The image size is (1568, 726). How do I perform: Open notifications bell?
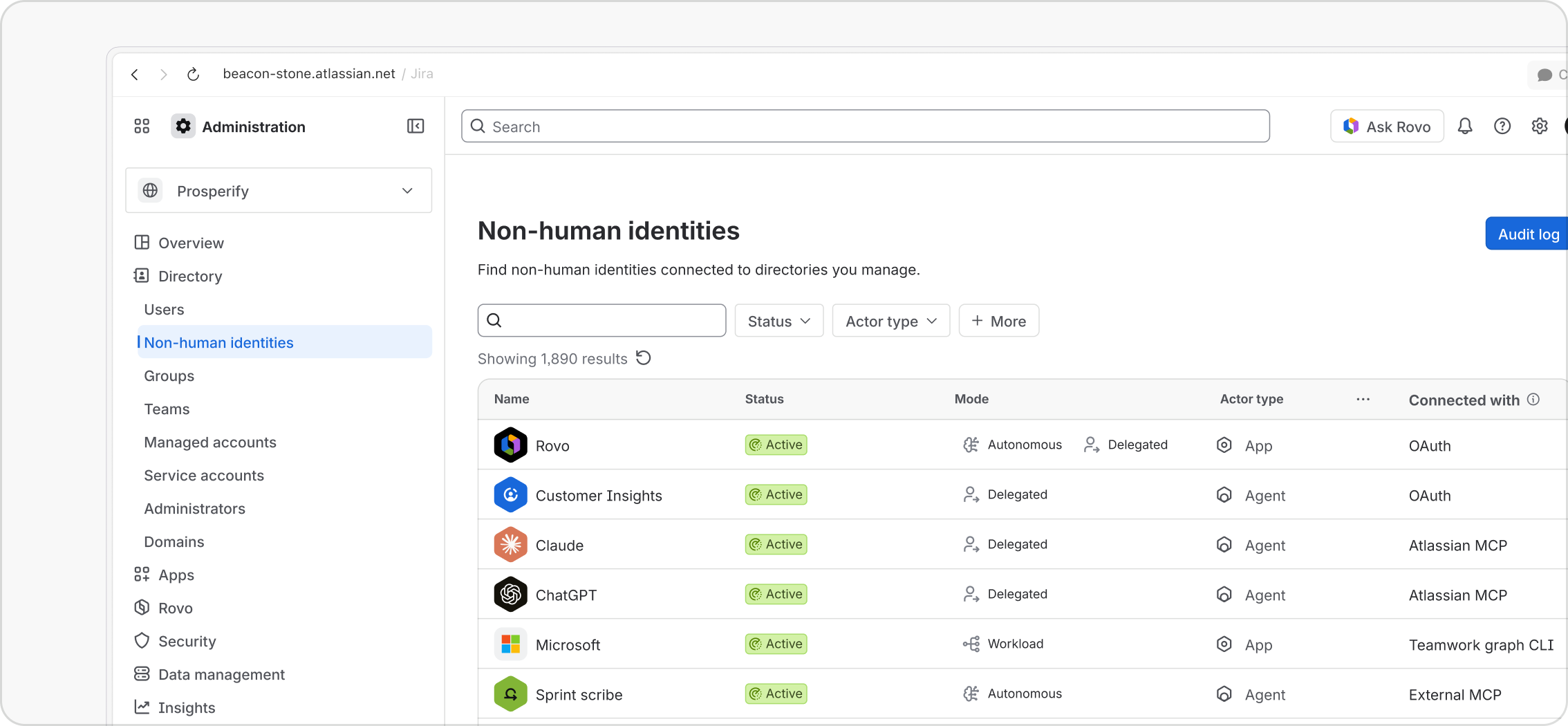click(1465, 126)
